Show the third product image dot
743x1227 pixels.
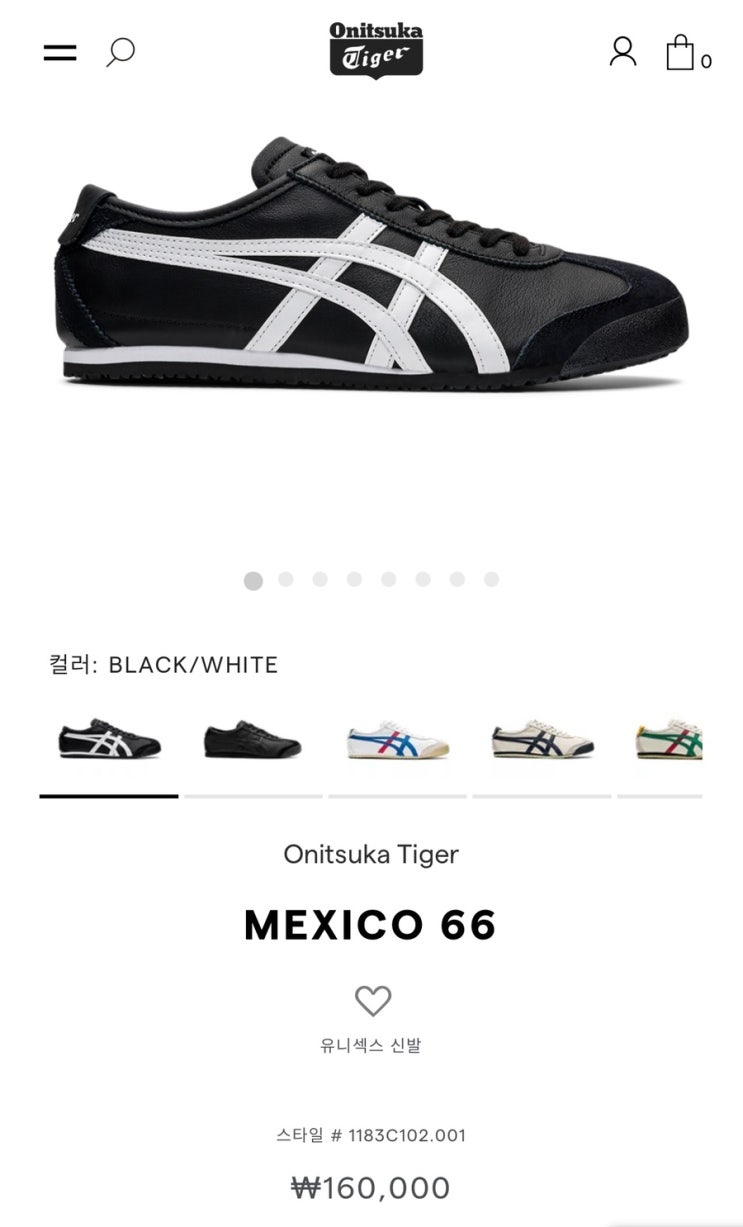click(x=320, y=579)
